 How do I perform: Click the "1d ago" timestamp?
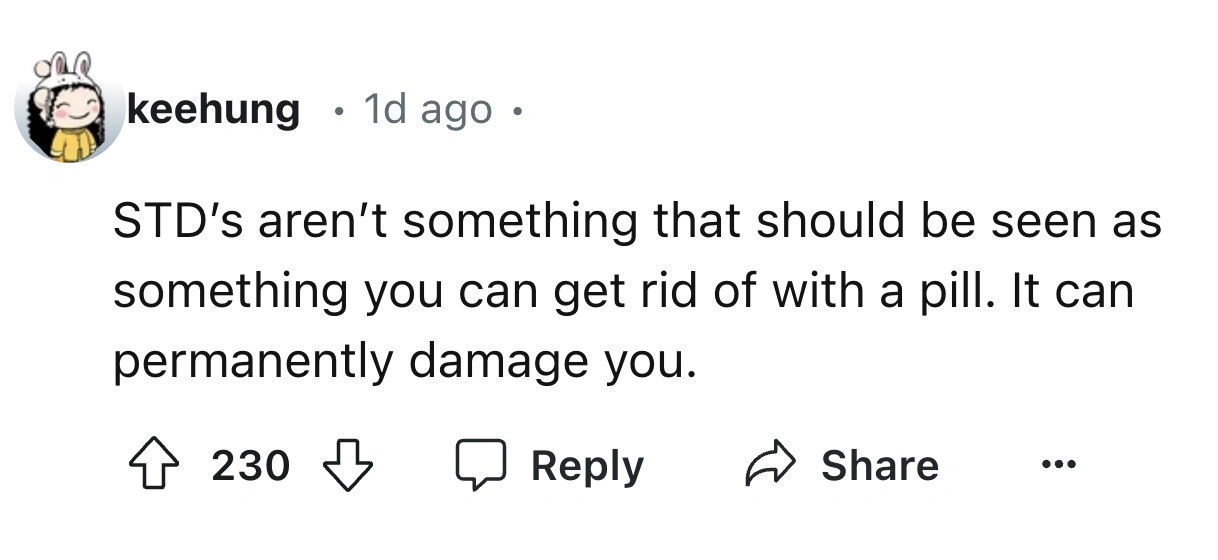point(428,109)
